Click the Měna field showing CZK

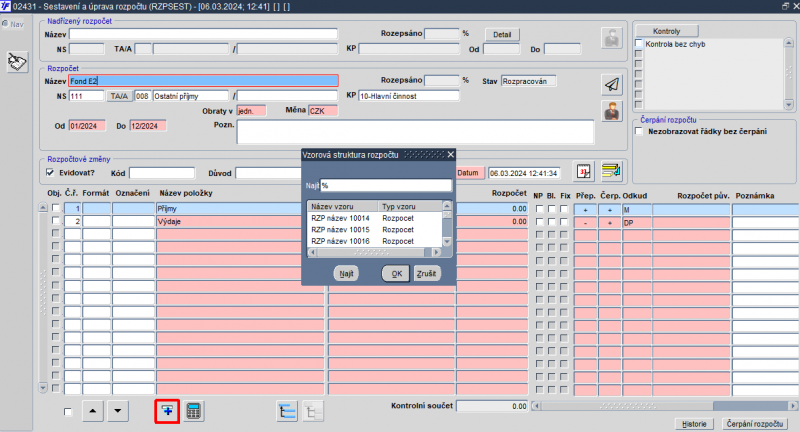click(323, 111)
